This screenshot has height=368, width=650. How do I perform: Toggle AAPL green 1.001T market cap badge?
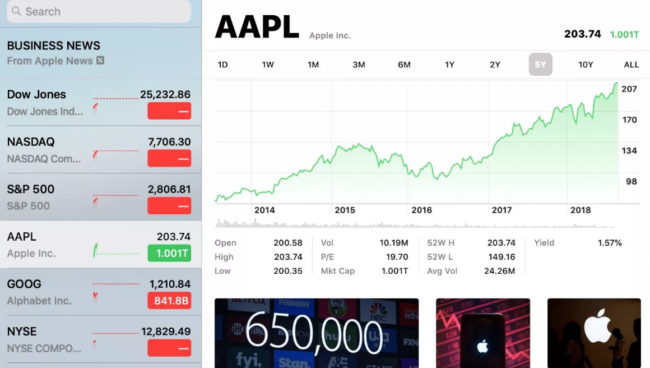(x=169, y=253)
